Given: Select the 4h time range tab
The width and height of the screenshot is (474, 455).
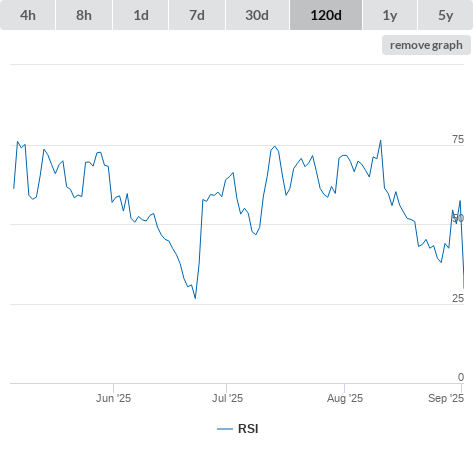Looking at the screenshot, I should point(28,15).
